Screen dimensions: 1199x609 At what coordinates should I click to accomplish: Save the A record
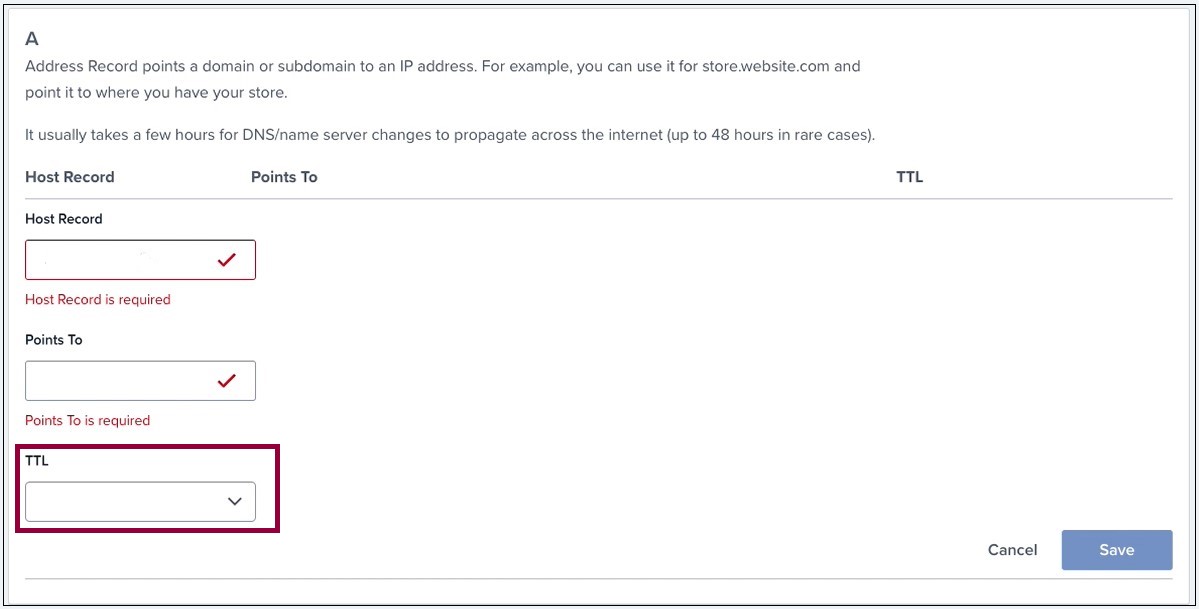pos(1116,549)
